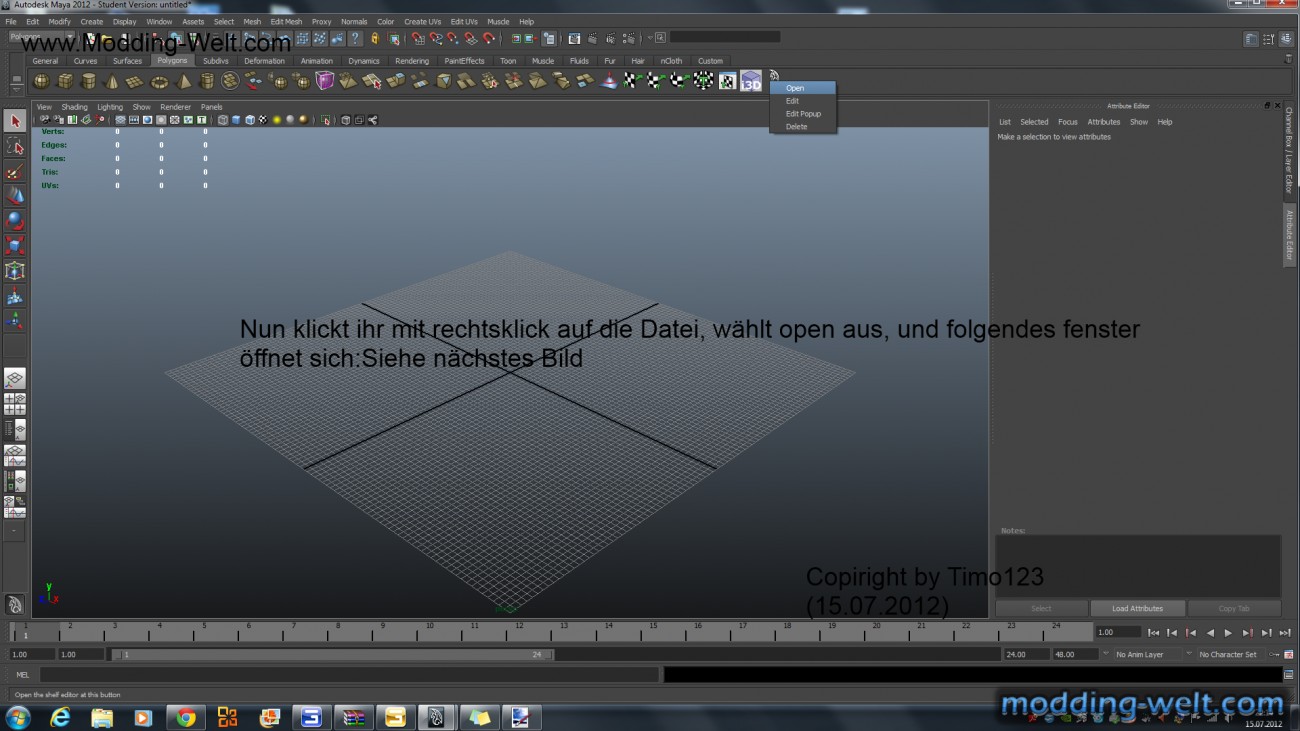Image resolution: width=1300 pixels, height=731 pixels.
Task: Toggle the lock selection padlock icon
Action: [x=375, y=38]
